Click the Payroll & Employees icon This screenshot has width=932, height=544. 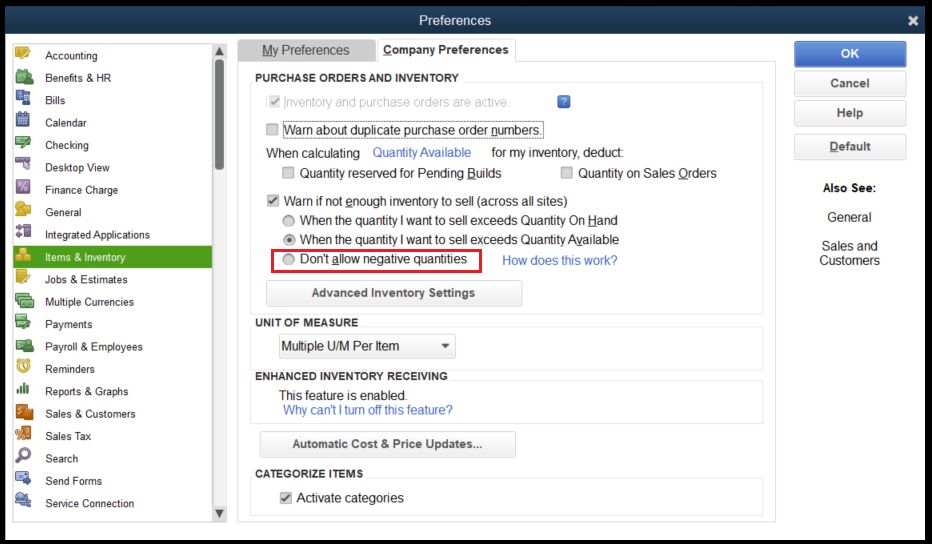click(24, 345)
